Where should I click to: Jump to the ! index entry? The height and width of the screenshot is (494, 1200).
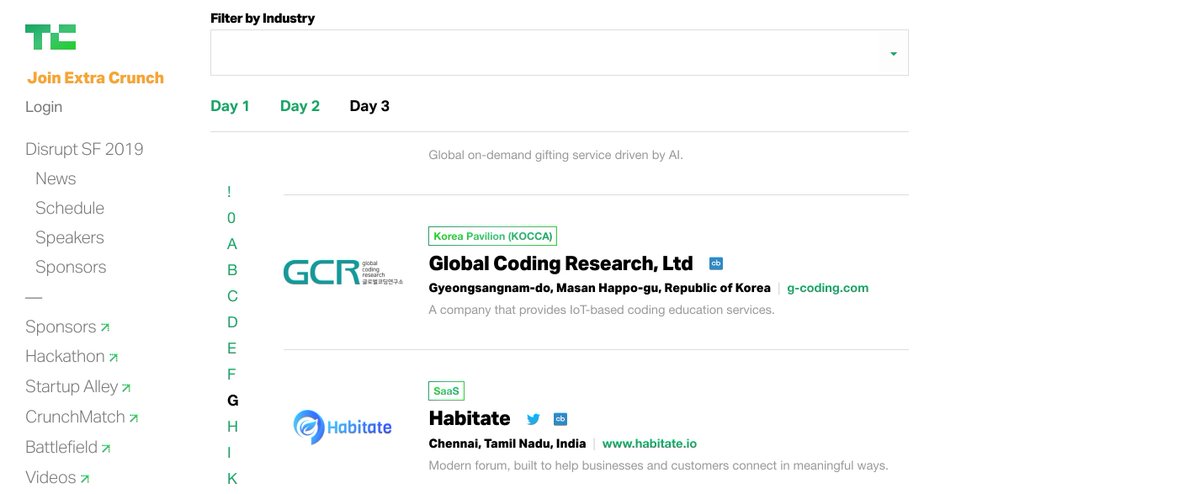pyautogui.click(x=229, y=192)
